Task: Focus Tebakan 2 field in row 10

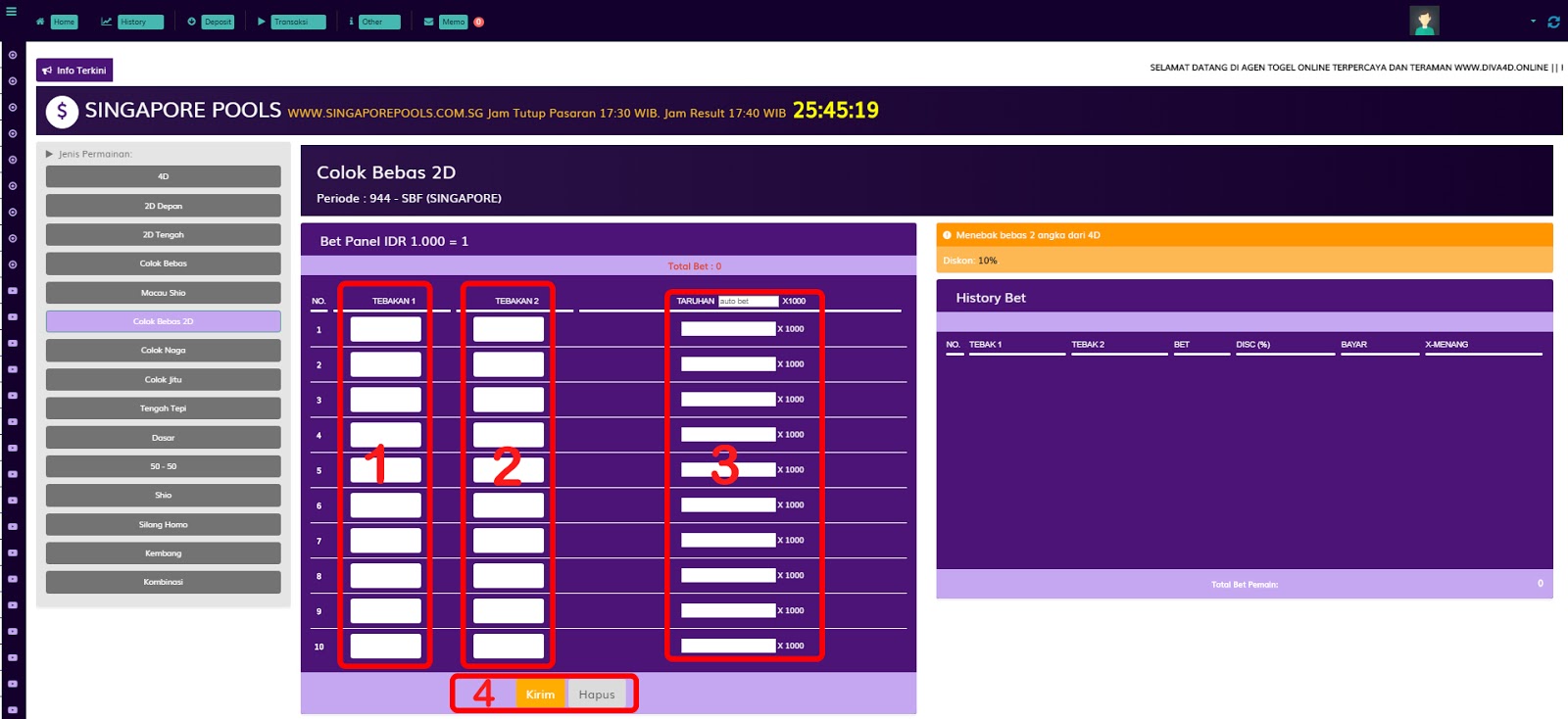Action: click(x=509, y=647)
